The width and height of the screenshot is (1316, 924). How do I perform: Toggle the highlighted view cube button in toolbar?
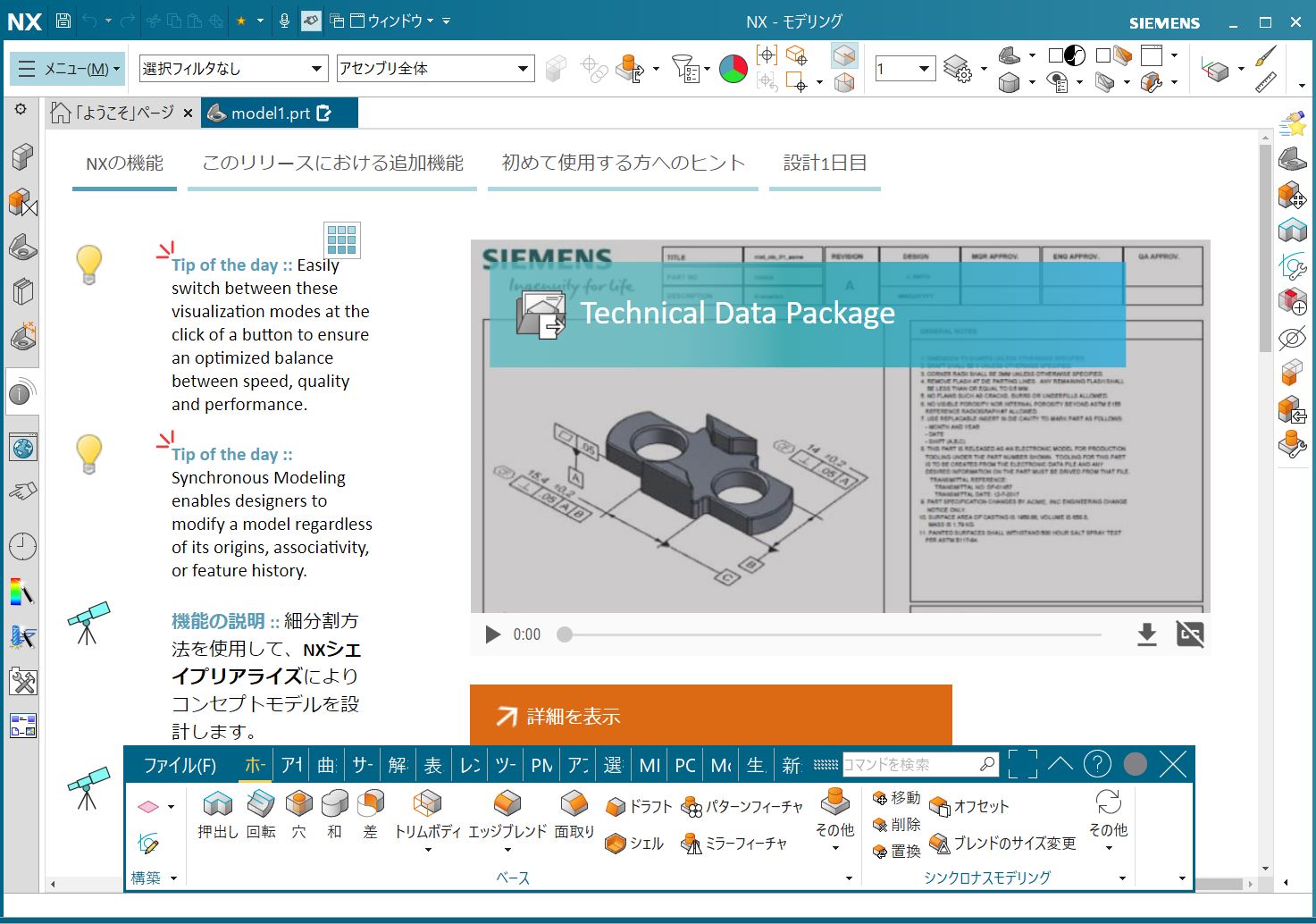(843, 55)
